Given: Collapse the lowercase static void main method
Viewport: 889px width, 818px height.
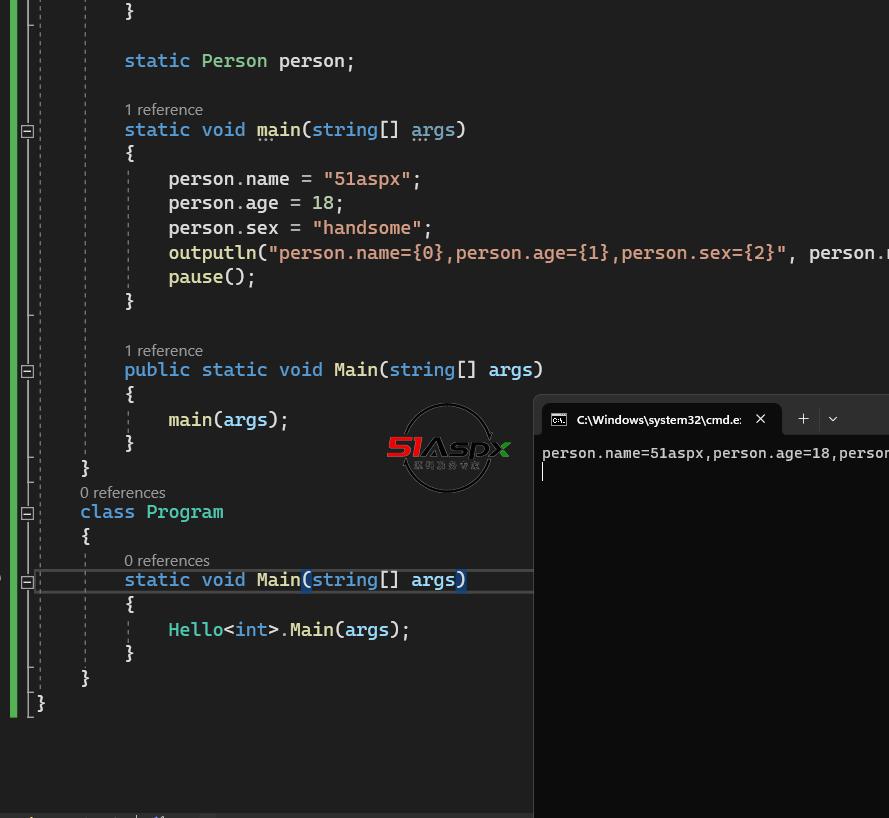Looking at the screenshot, I should pyautogui.click(x=27, y=131).
